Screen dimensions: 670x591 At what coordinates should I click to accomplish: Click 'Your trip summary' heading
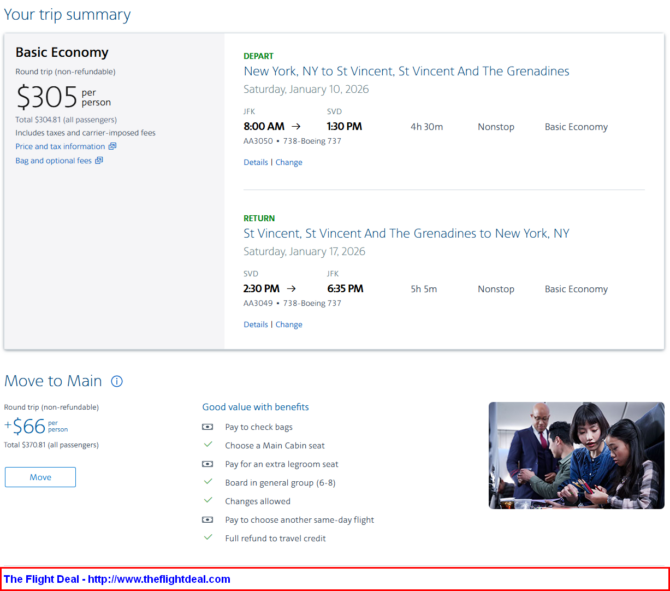(x=68, y=15)
